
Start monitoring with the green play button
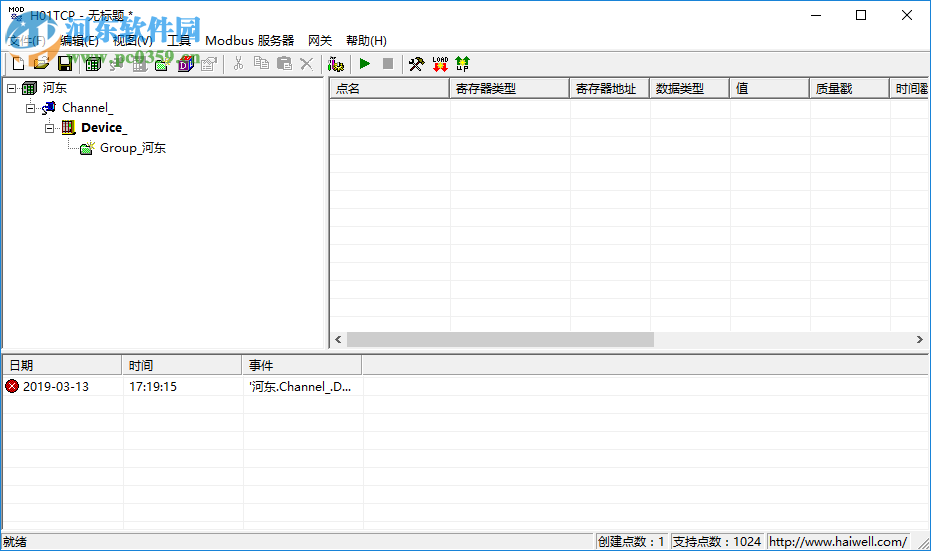pos(365,64)
